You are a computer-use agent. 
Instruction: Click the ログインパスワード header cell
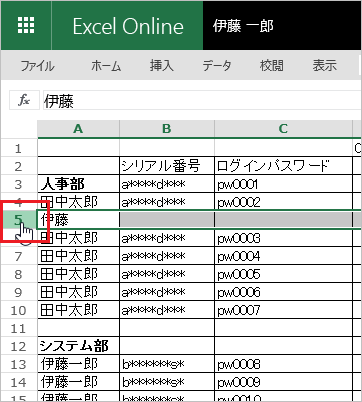[x=283, y=166]
